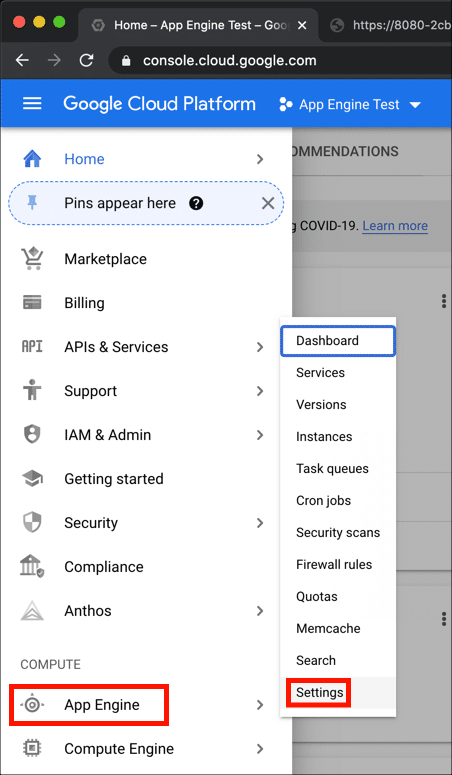Go back in the browser
This screenshot has width=452, height=775.
point(22,60)
